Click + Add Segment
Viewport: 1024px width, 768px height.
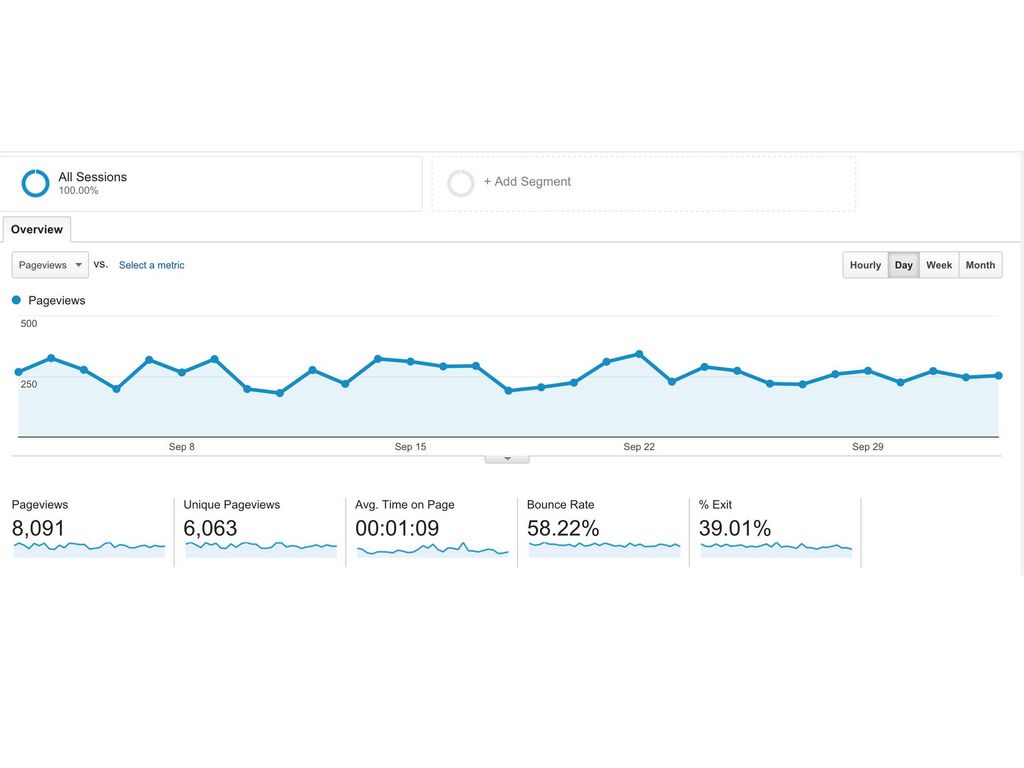coord(527,182)
